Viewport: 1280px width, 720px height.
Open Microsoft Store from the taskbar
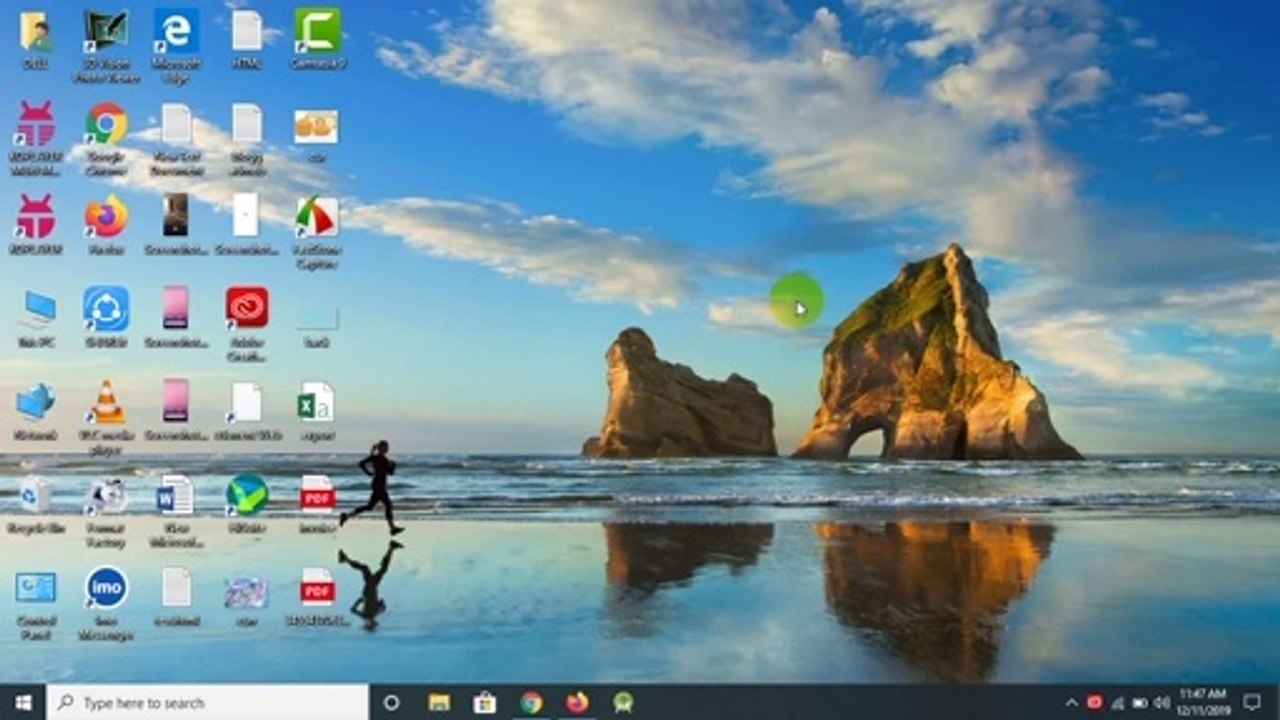485,703
